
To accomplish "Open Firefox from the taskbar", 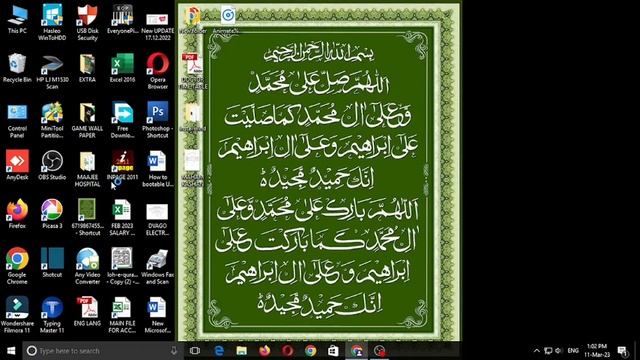I will pyautogui.click(x=264, y=351).
